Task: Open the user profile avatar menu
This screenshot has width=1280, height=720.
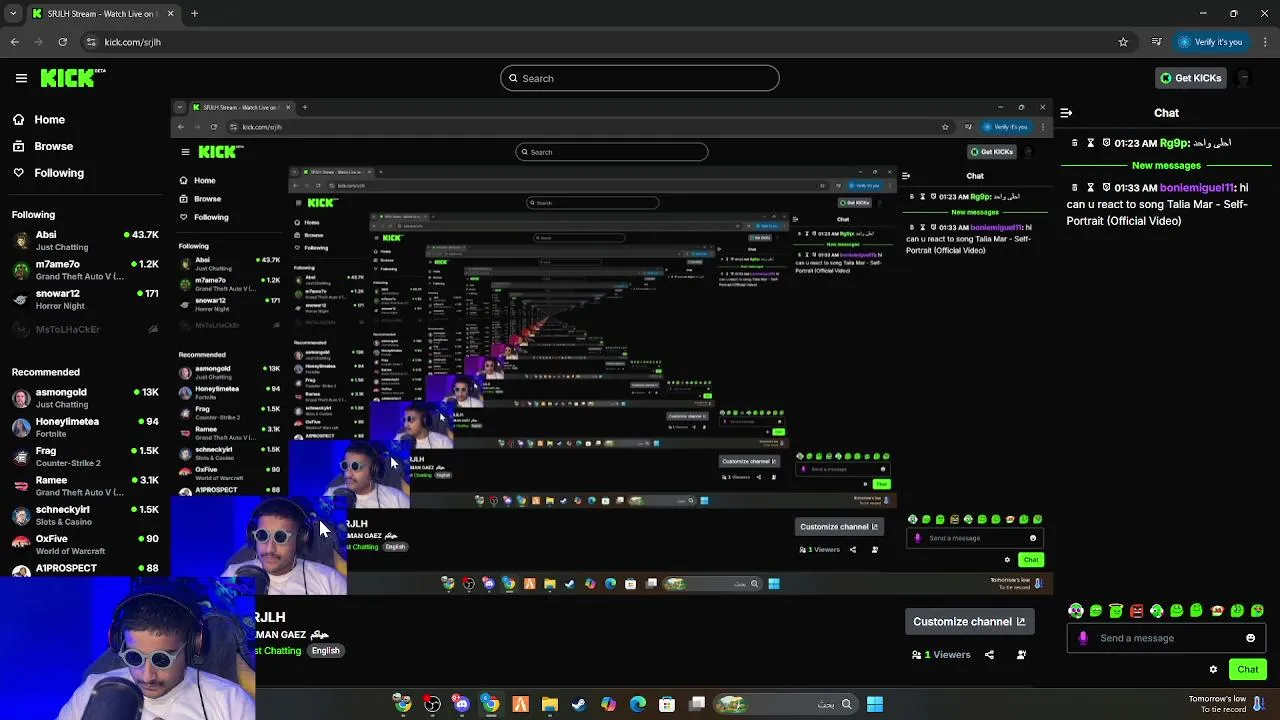Action: pyautogui.click(x=1244, y=78)
